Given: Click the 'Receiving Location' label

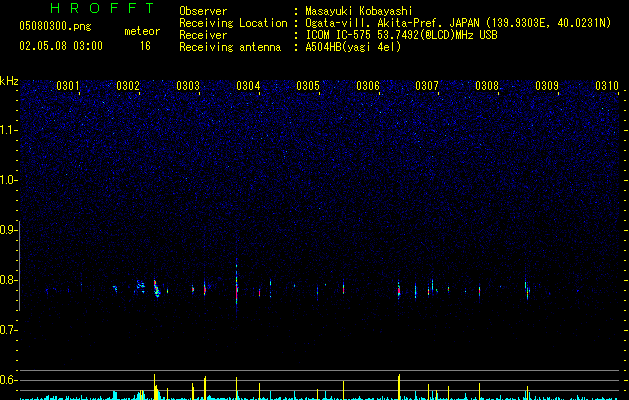Looking at the screenshot, I should [233, 23].
